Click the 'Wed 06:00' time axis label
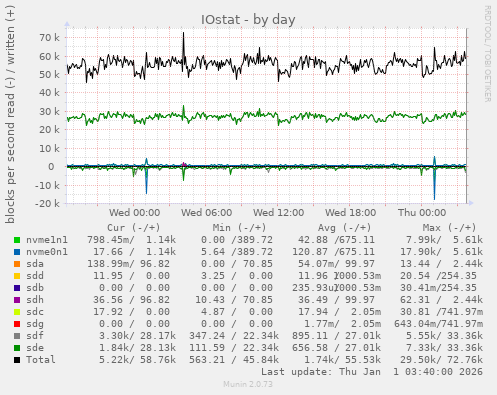Viewport: 497px width, 395px height. (206, 213)
